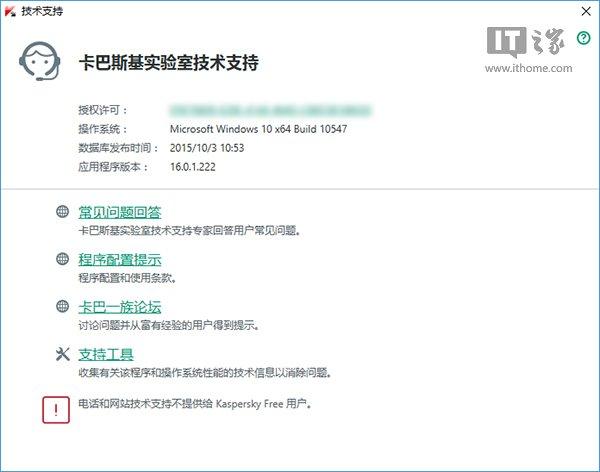Click the red exclamation warning icon

click(56, 410)
